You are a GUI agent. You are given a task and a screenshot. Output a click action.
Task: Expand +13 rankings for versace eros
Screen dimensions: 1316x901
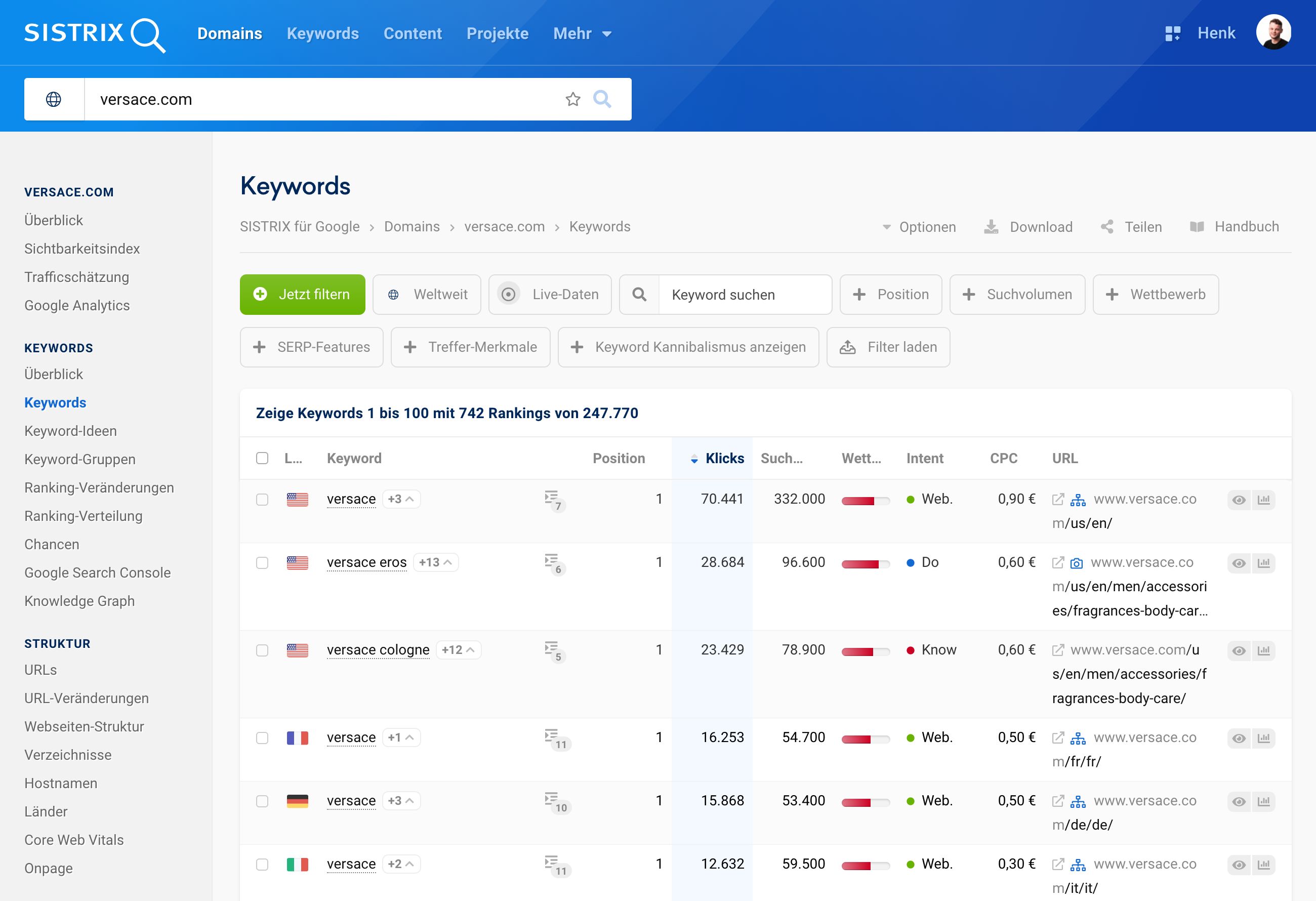pyautogui.click(x=435, y=562)
